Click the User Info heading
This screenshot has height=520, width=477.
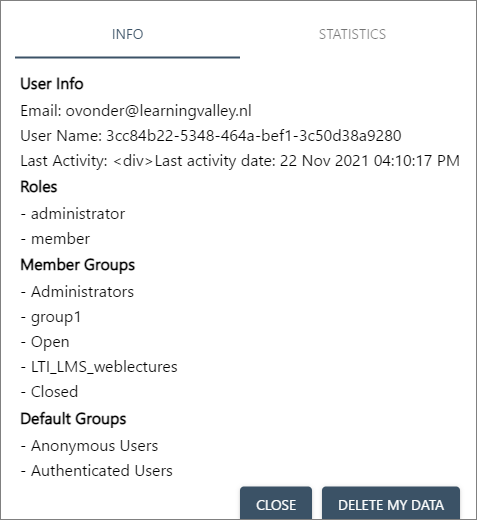click(52, 84)
